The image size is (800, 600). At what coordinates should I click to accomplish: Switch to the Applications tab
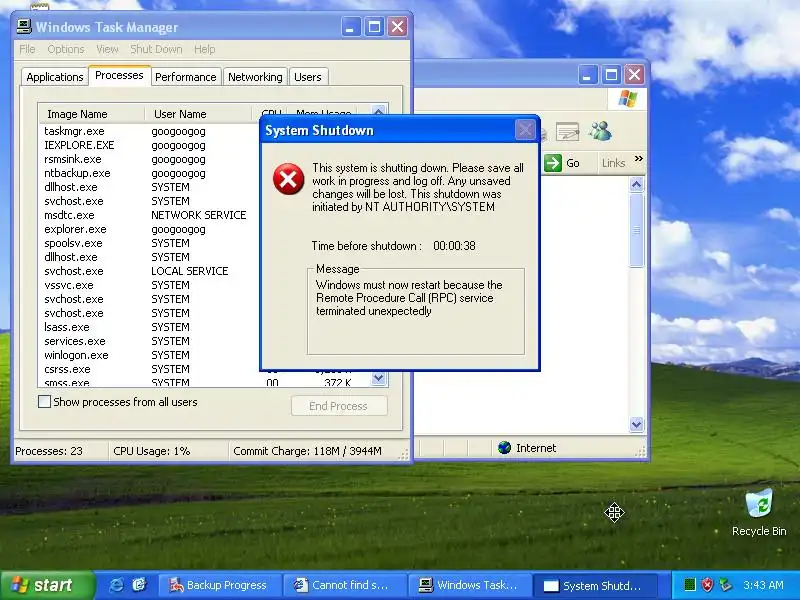click(x=55, y=77)
